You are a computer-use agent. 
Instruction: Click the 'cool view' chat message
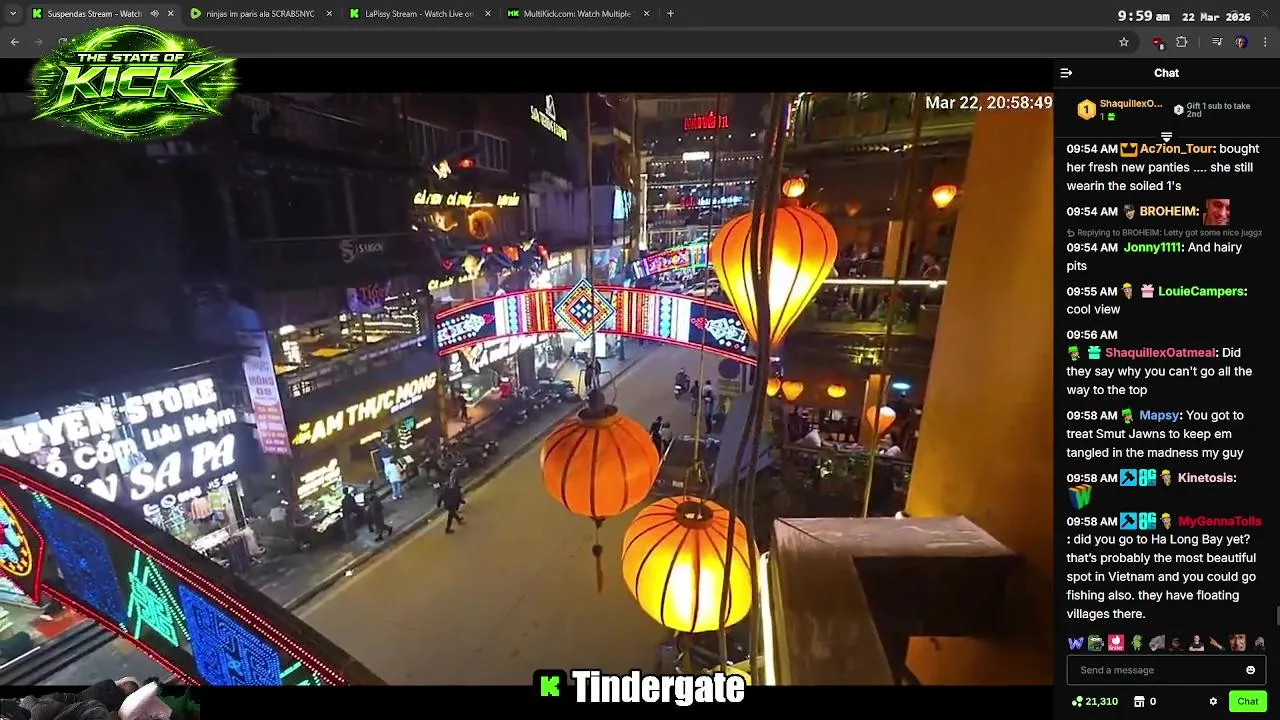pos(1093,309)
